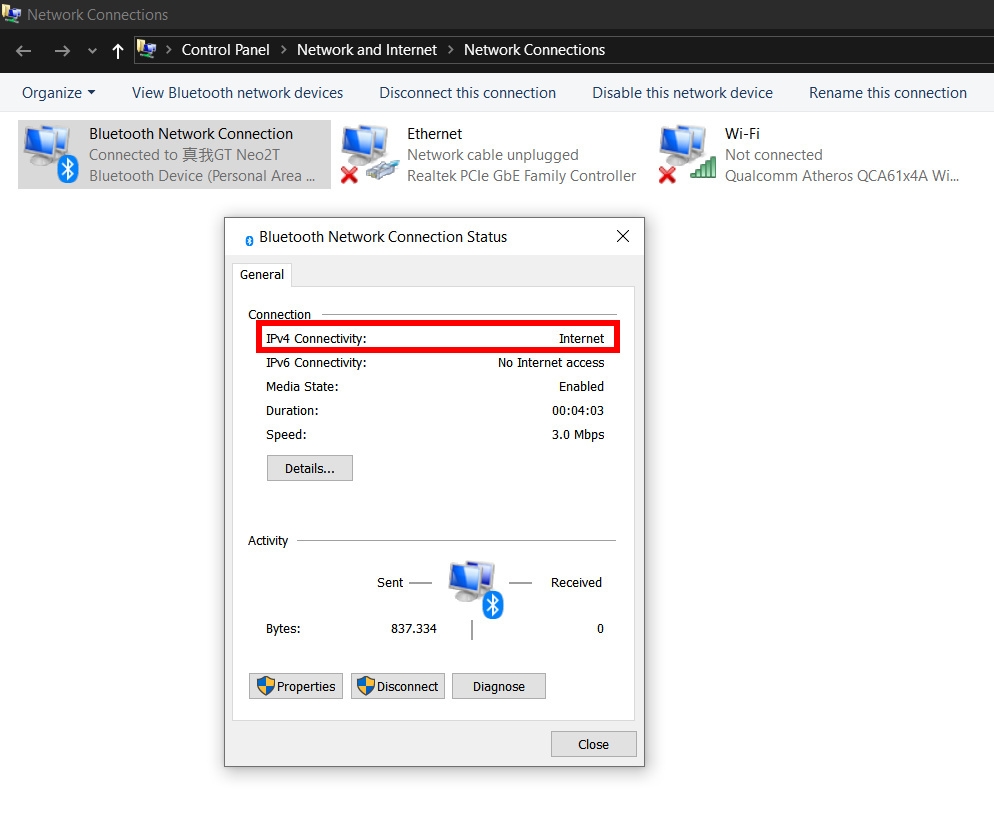Image resolution: width=994 pixels, height=826 pixels.
Task: Expand chevron after Control Panel breadcrumb
Action: (x=283, y=49)
